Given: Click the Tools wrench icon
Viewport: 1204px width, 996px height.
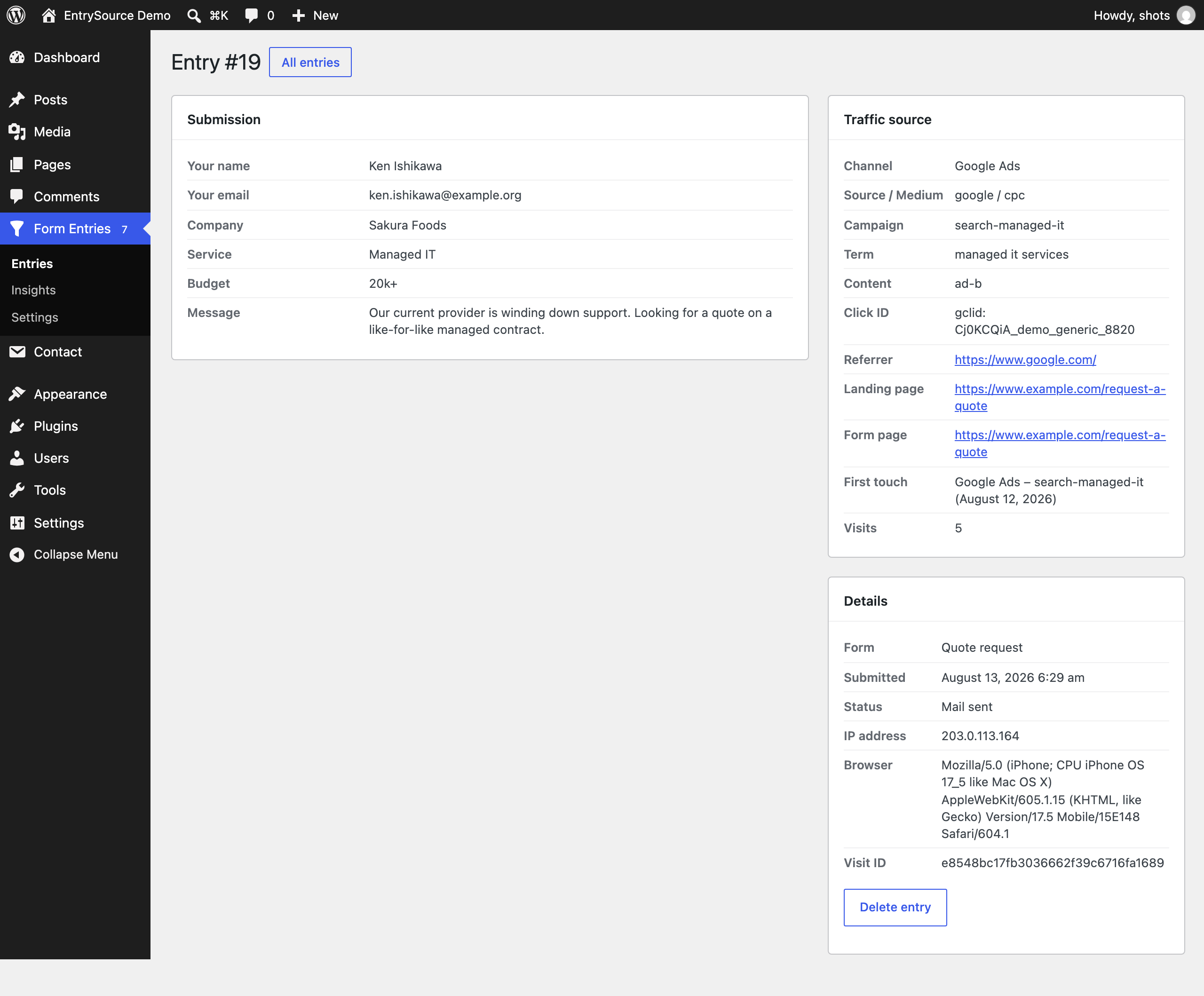Looking at the screenshot, I should point(17,490).
